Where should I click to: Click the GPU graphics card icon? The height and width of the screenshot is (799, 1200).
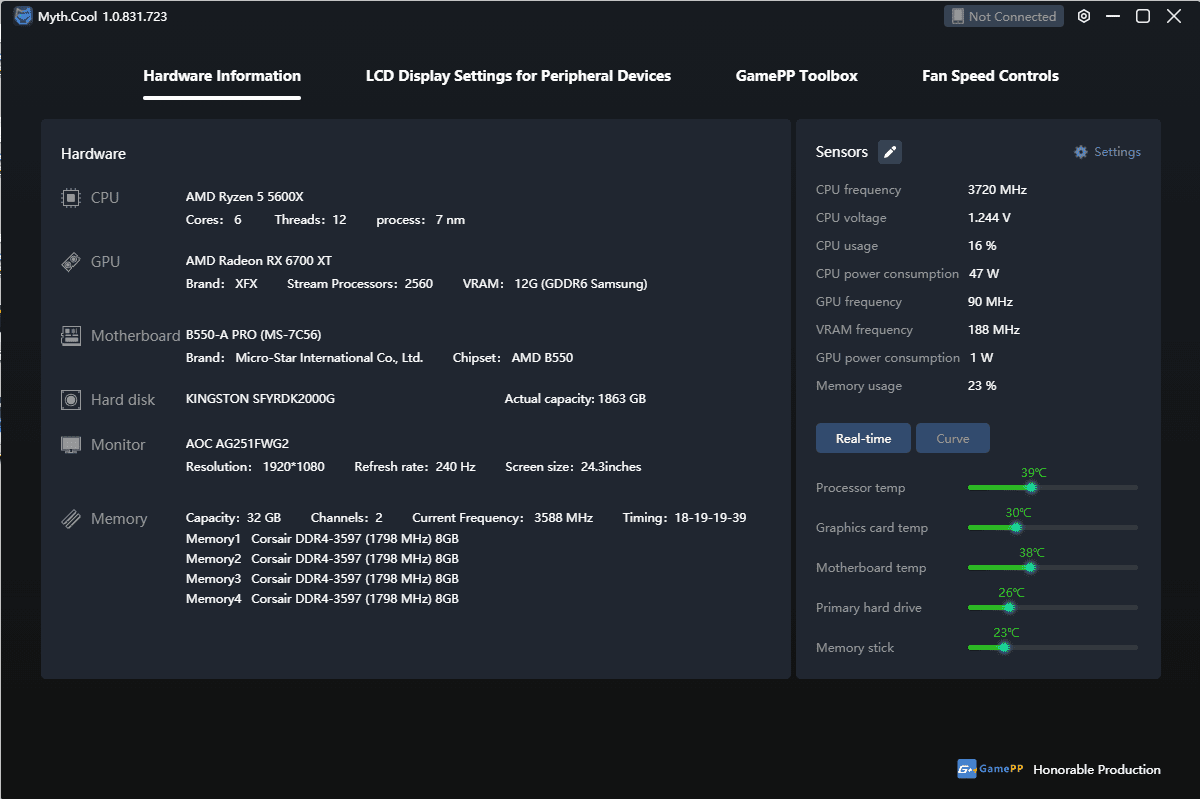click(71, 262)
